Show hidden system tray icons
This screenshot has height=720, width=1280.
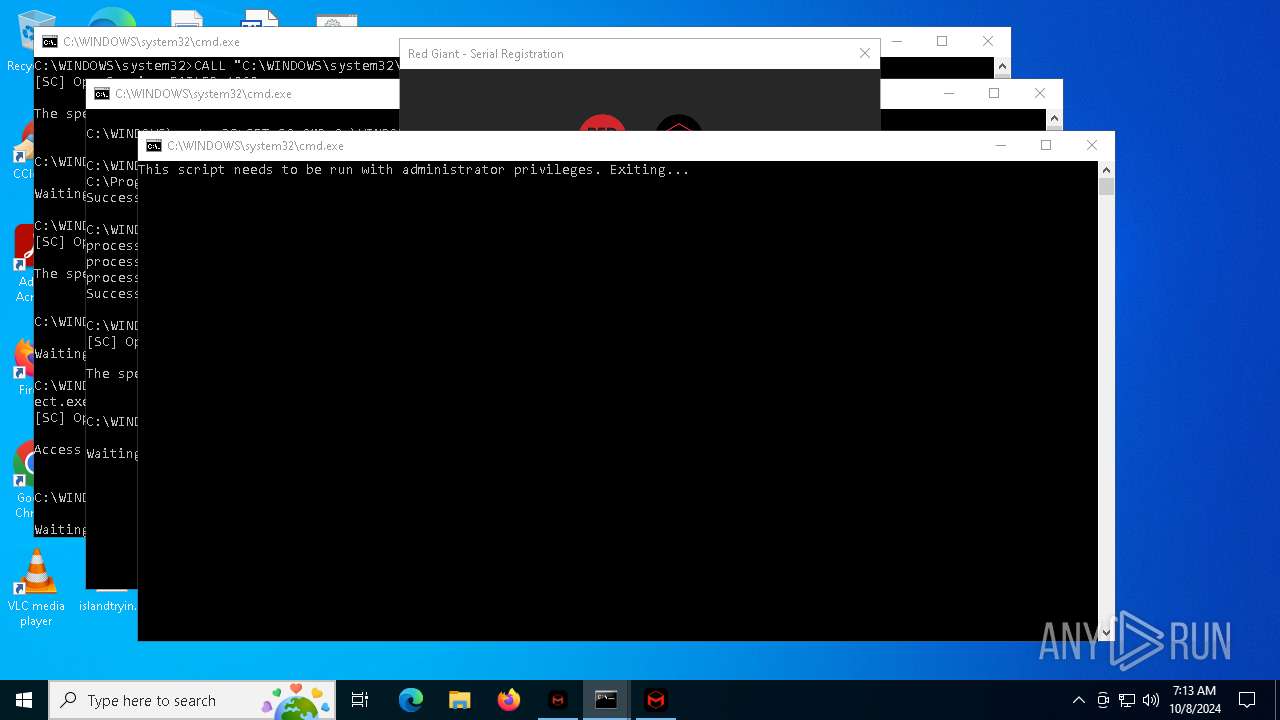[1078, 700]
